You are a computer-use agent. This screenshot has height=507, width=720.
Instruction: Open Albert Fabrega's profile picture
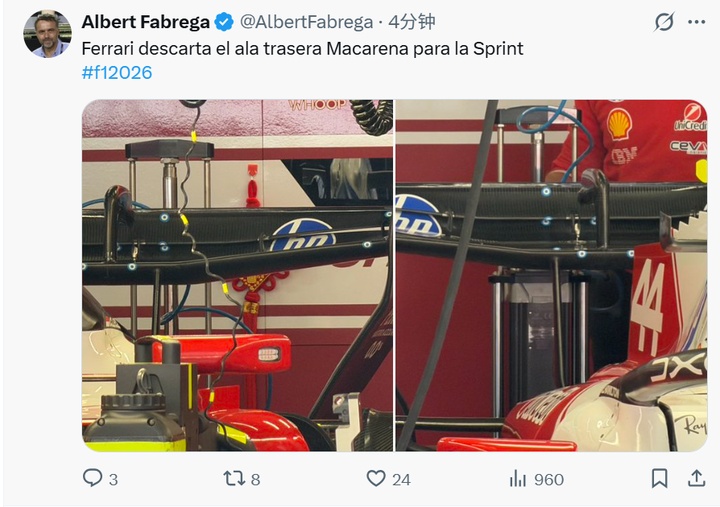tap(47, 34)
